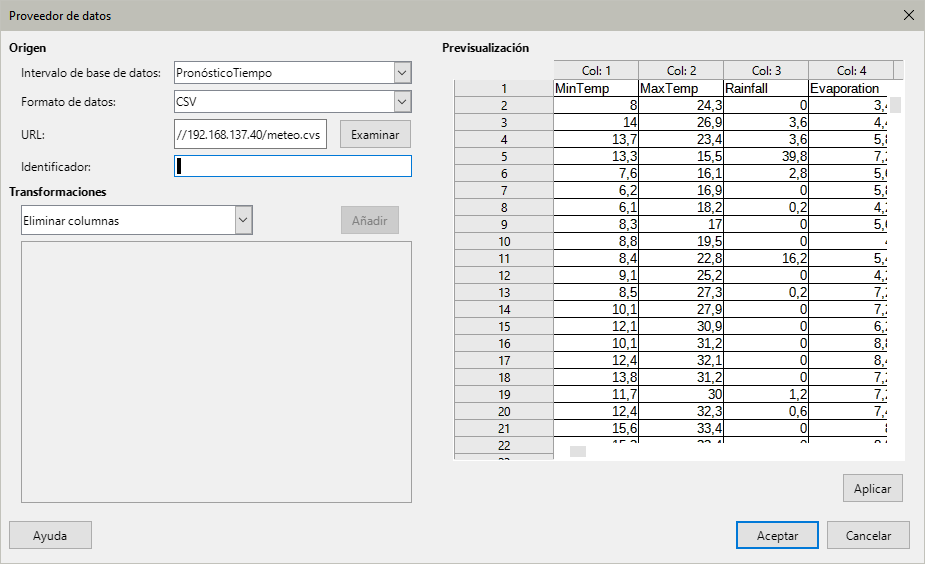Open Ayuda help button
Viewport: 925px width, 564px height.
pyautogui.click(x=50, y=535)
